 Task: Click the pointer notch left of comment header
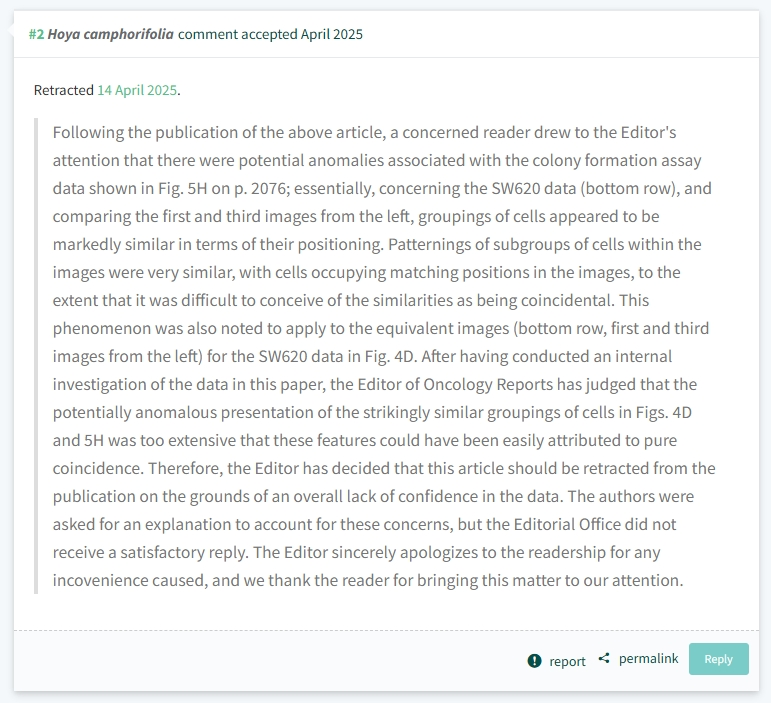[11, 30]
